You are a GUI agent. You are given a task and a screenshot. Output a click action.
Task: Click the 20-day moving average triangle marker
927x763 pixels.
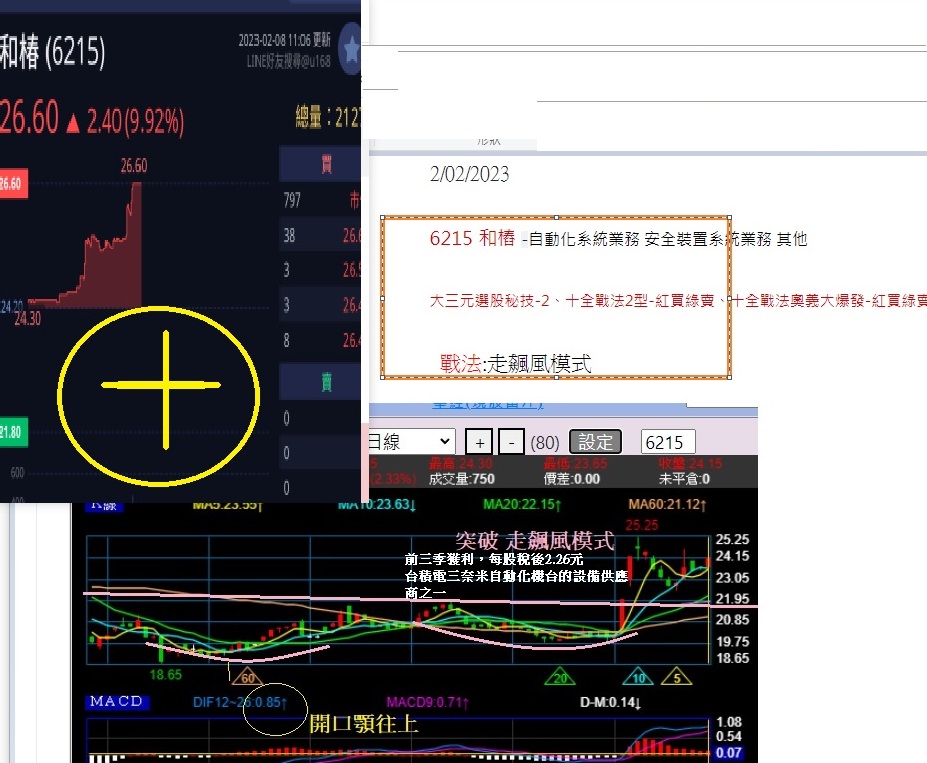click(560, 677)
